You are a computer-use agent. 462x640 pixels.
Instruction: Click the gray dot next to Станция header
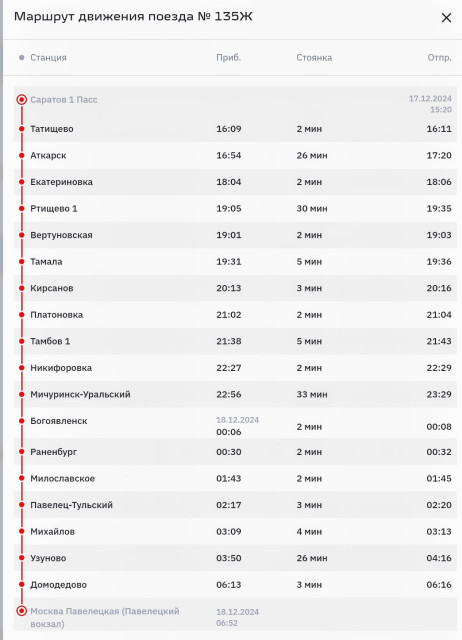(22, 58)
